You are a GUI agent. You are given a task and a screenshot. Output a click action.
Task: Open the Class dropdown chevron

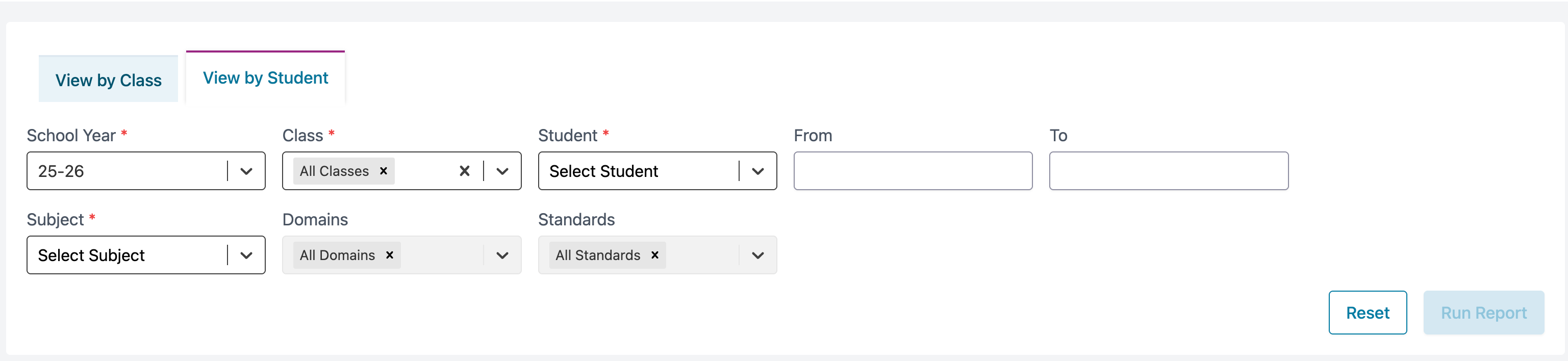tap(502, 171)
